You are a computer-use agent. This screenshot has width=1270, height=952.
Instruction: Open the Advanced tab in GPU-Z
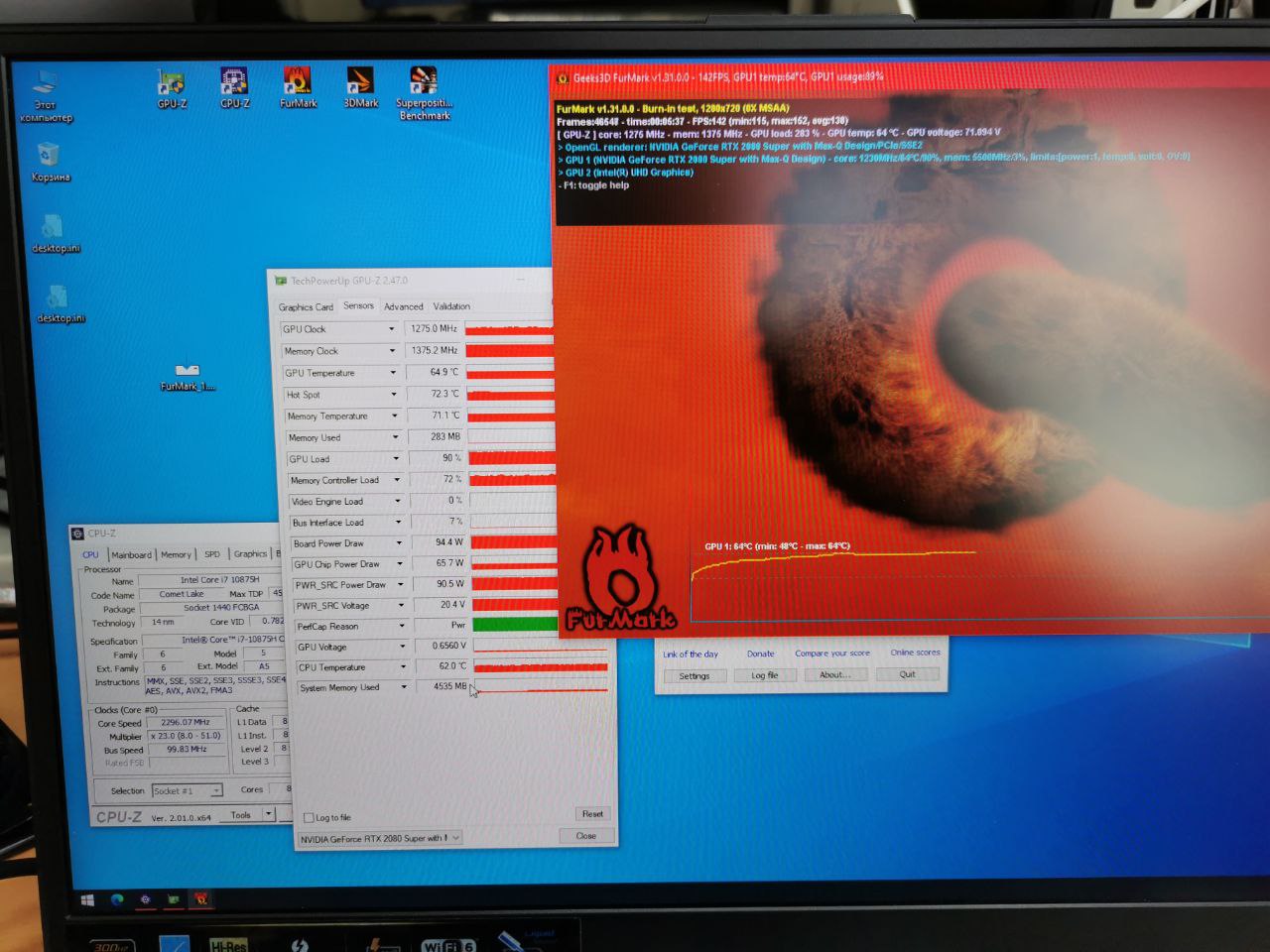click(404, 306)
